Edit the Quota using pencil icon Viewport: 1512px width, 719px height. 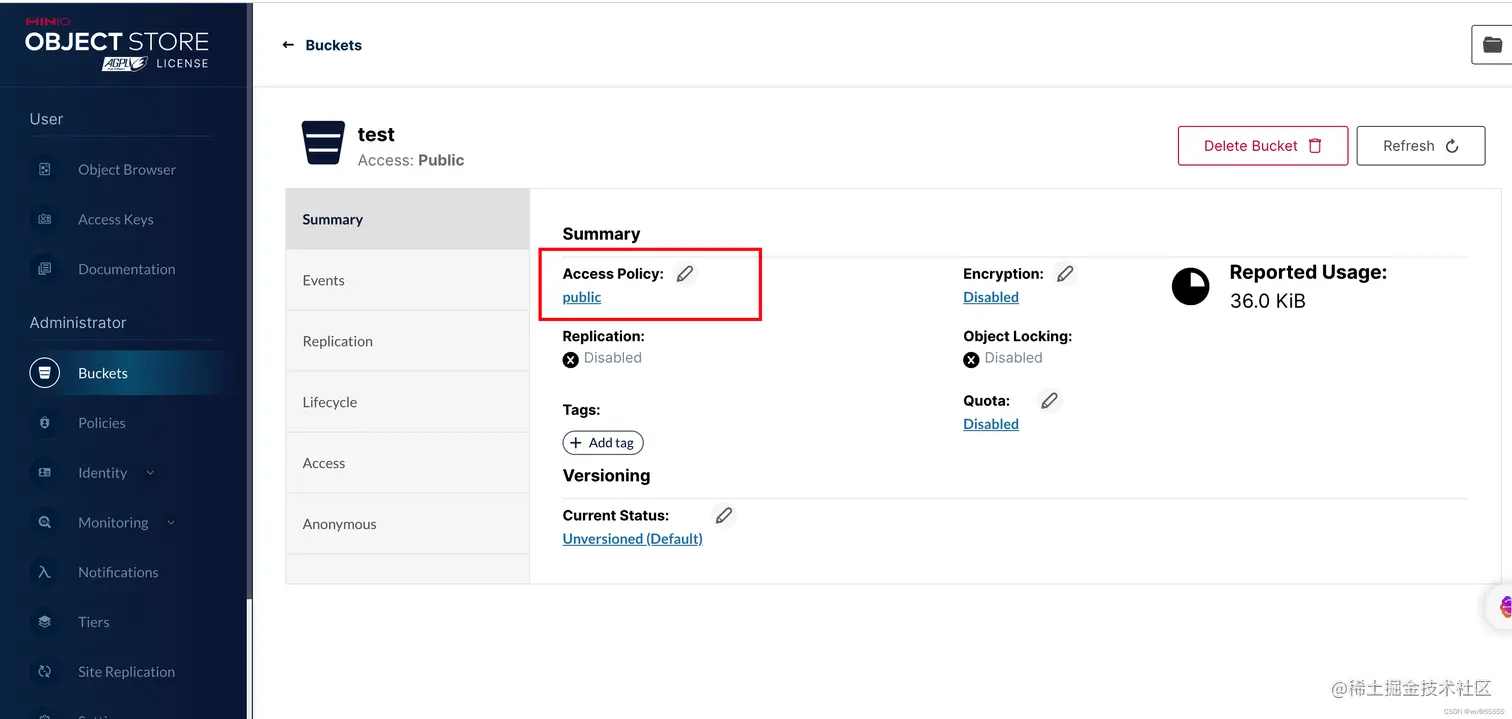[1049, 401]
